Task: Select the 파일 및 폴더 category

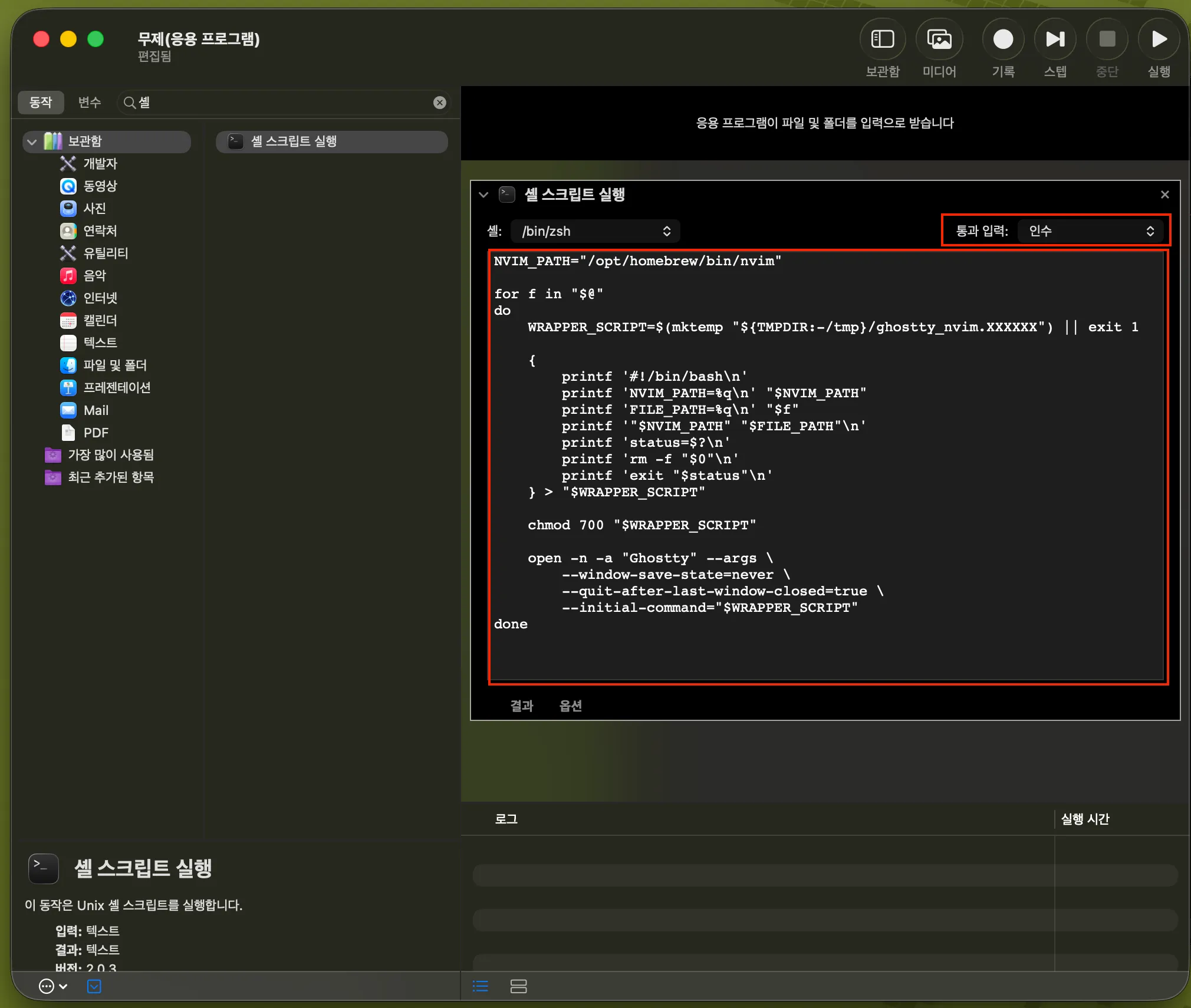Action: coord(103,365)
